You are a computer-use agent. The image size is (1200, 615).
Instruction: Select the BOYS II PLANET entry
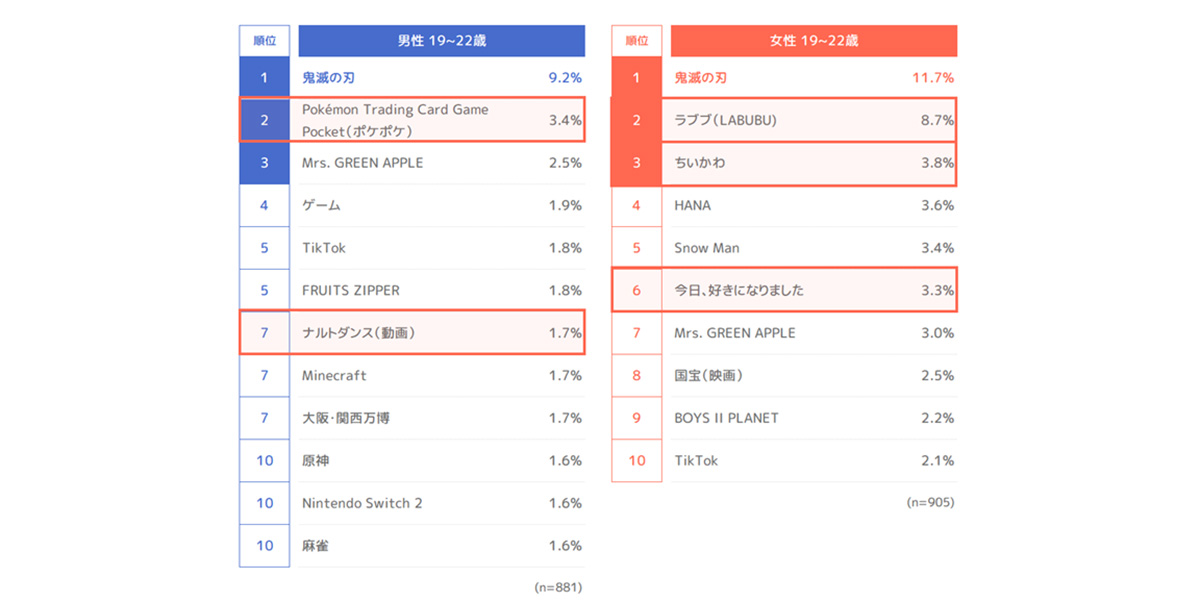click(726, 418)
